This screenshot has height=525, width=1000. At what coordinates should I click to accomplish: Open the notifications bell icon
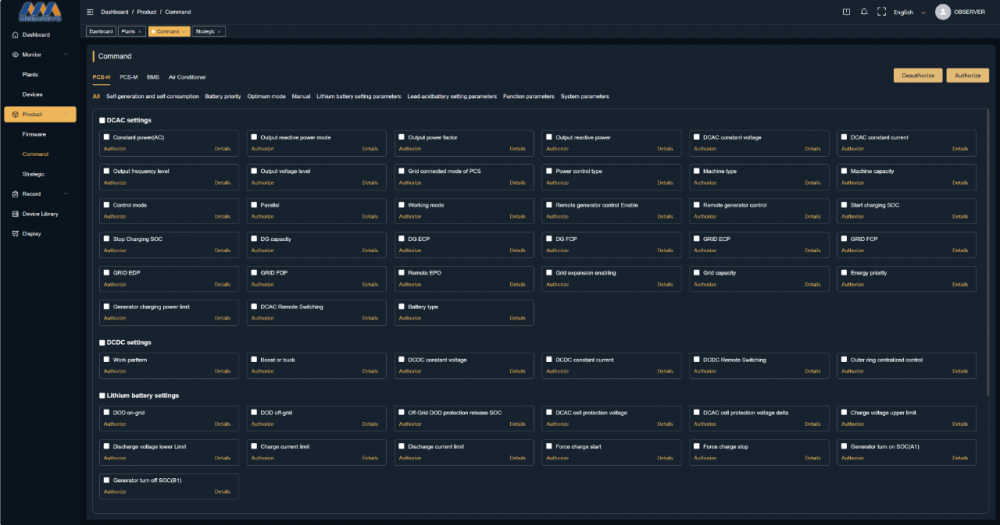[x=862, y=12]
